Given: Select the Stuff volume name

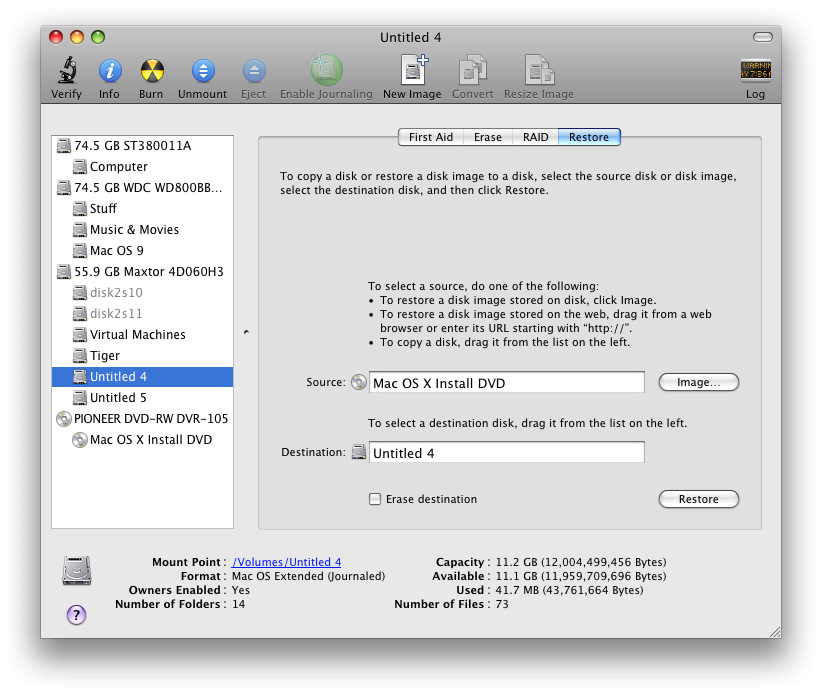Looking at the screenshot, I should [103, 209].
